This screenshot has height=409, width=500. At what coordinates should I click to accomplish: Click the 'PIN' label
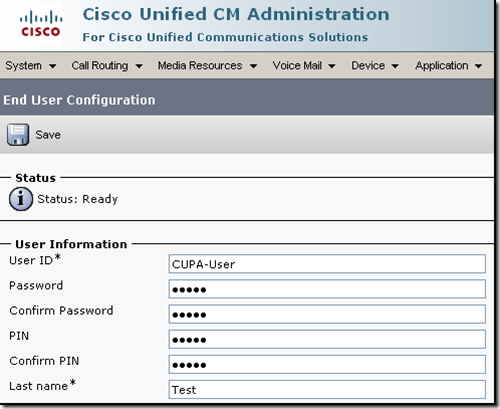pyautogui.click(x=19, y=336)
